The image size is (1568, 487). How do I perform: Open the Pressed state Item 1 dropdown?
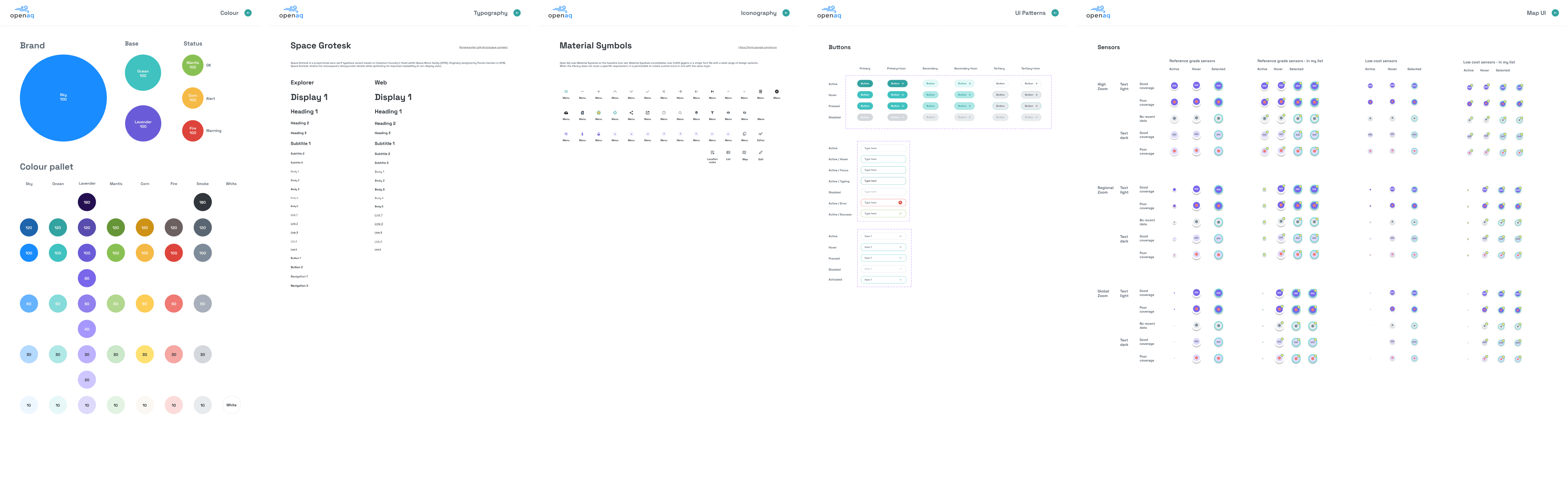point(883,258)
